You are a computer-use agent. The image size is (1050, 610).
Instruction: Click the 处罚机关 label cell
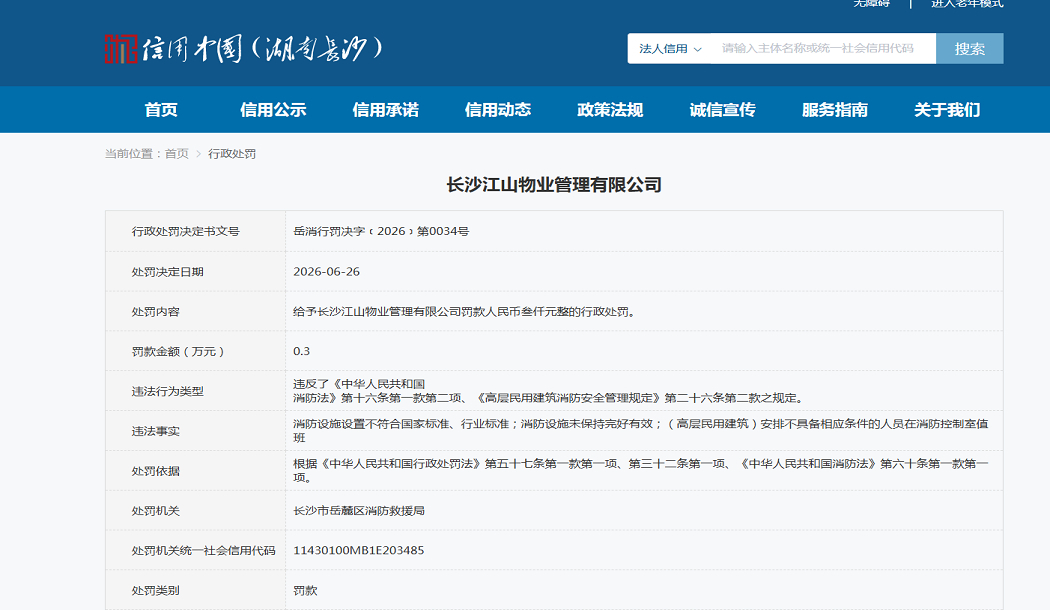tap(196, 510)
